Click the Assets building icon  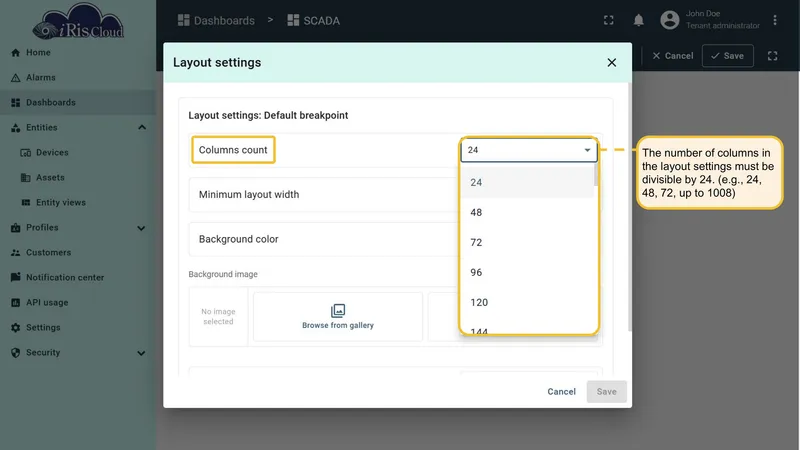[x=26, y=178]
